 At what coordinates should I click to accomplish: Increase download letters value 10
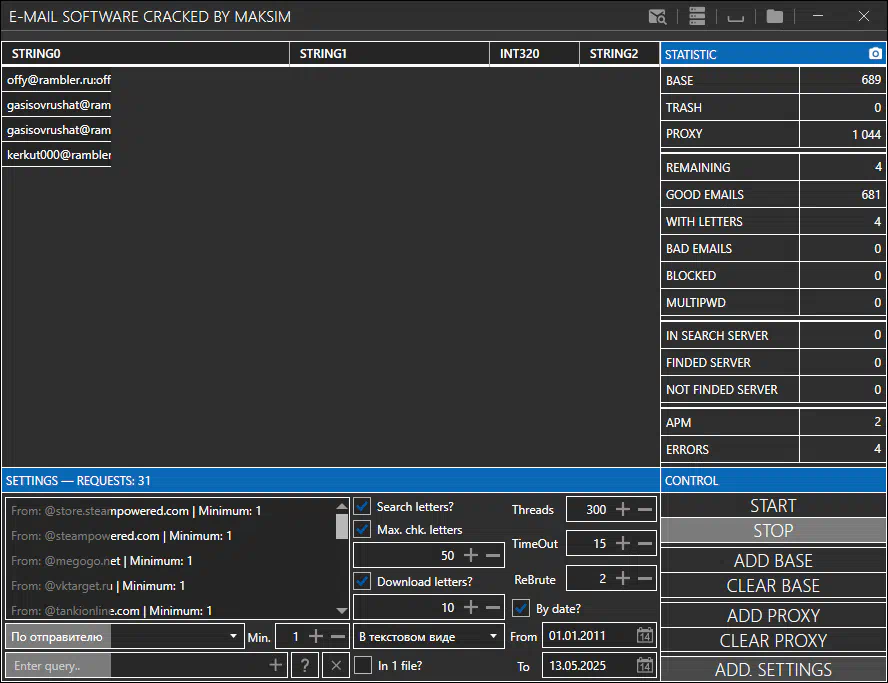coord(471,607)
